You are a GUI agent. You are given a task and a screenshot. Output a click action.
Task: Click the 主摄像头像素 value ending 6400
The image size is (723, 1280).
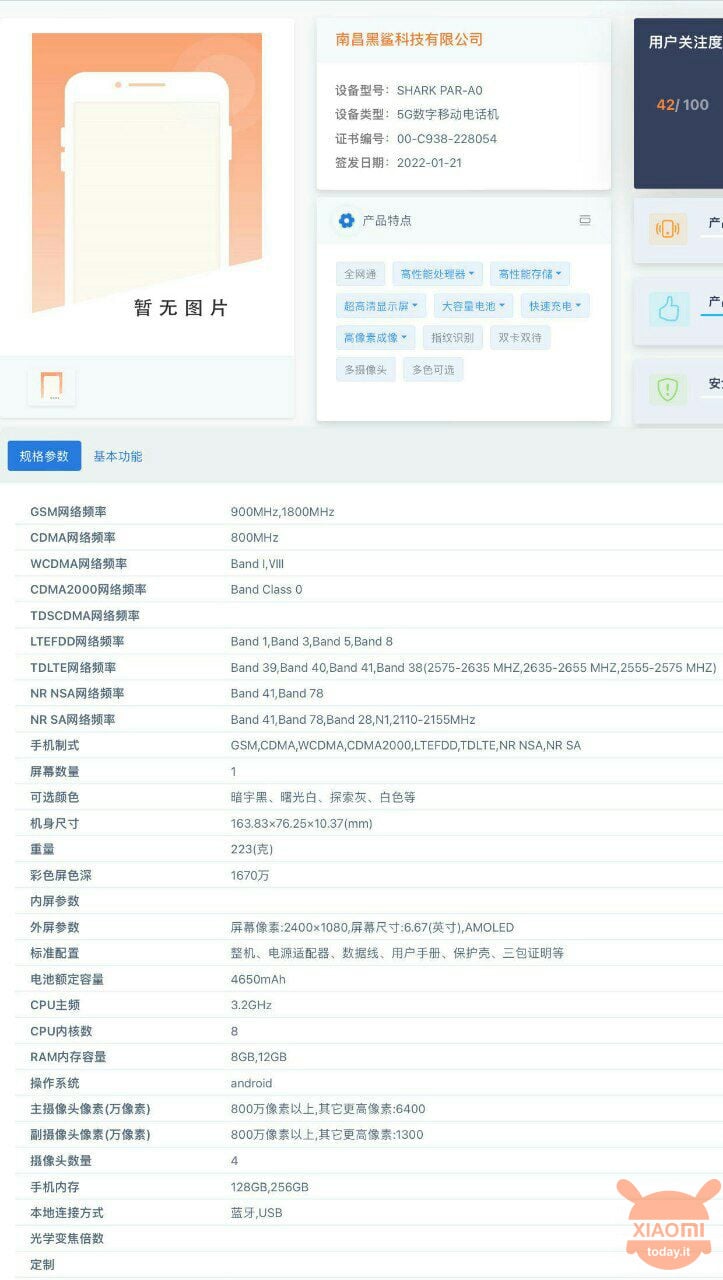point(328,1110)
